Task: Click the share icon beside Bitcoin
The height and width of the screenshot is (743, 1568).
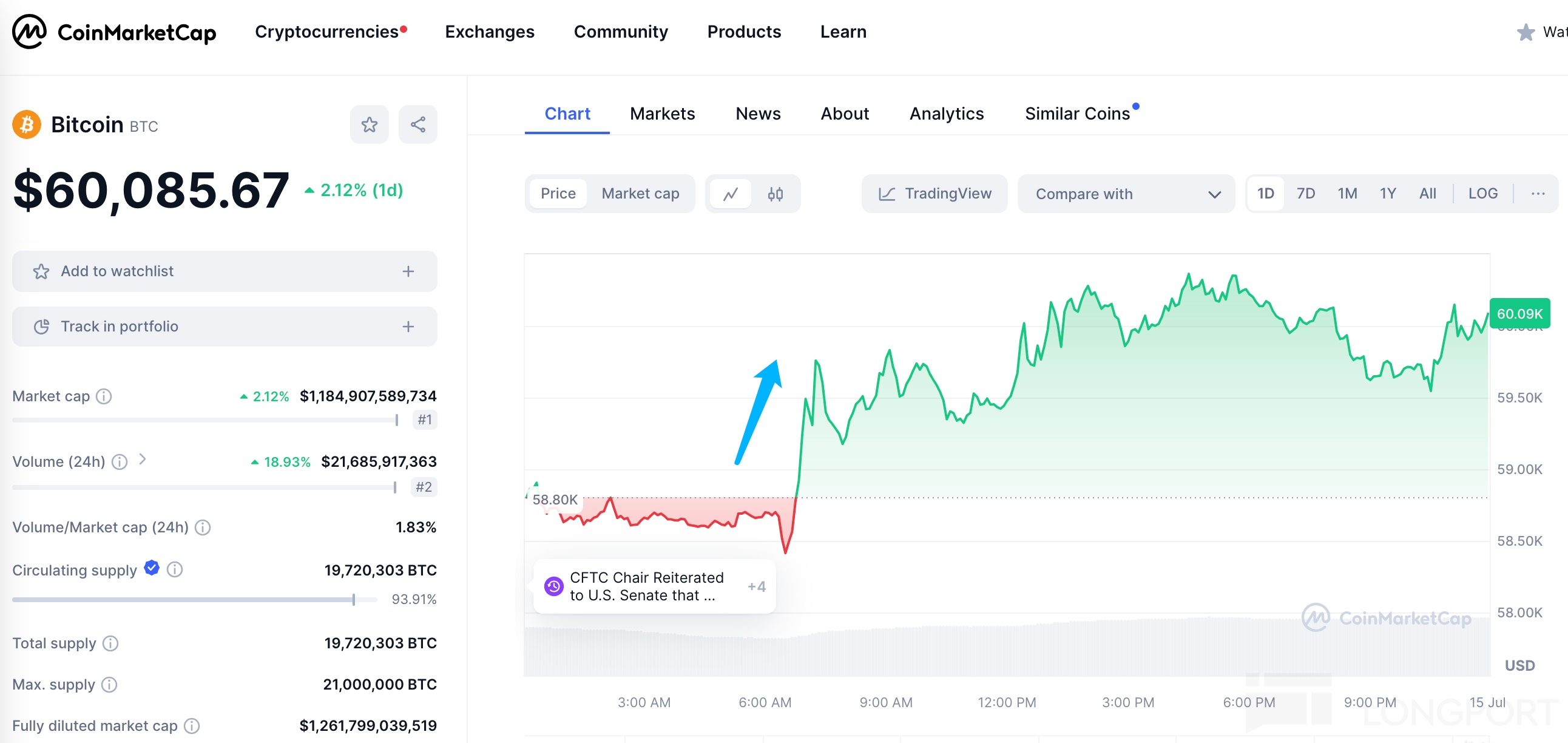Action: (417, 125)
